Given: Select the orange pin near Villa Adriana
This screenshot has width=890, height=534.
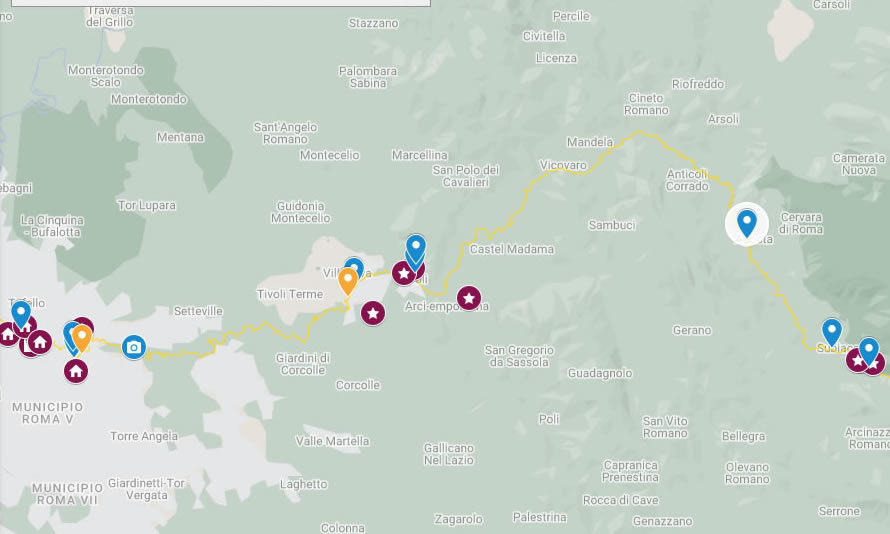Looking at the screenshot, I should (348, 281).
